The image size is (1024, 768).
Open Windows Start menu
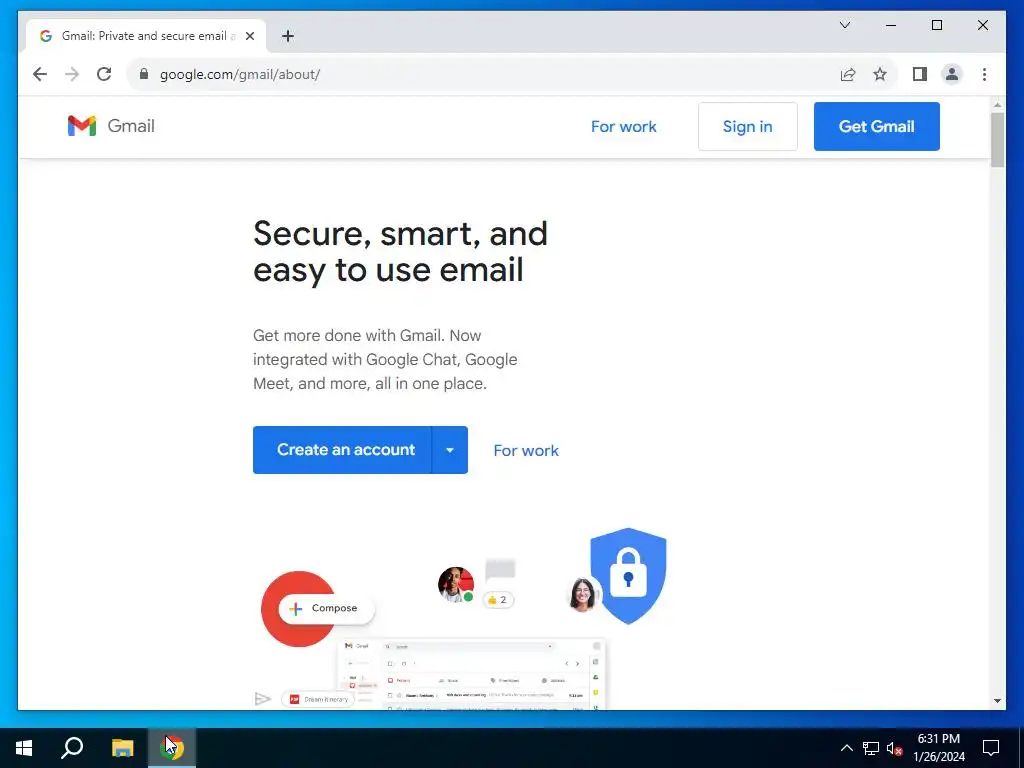coord(24,748)
